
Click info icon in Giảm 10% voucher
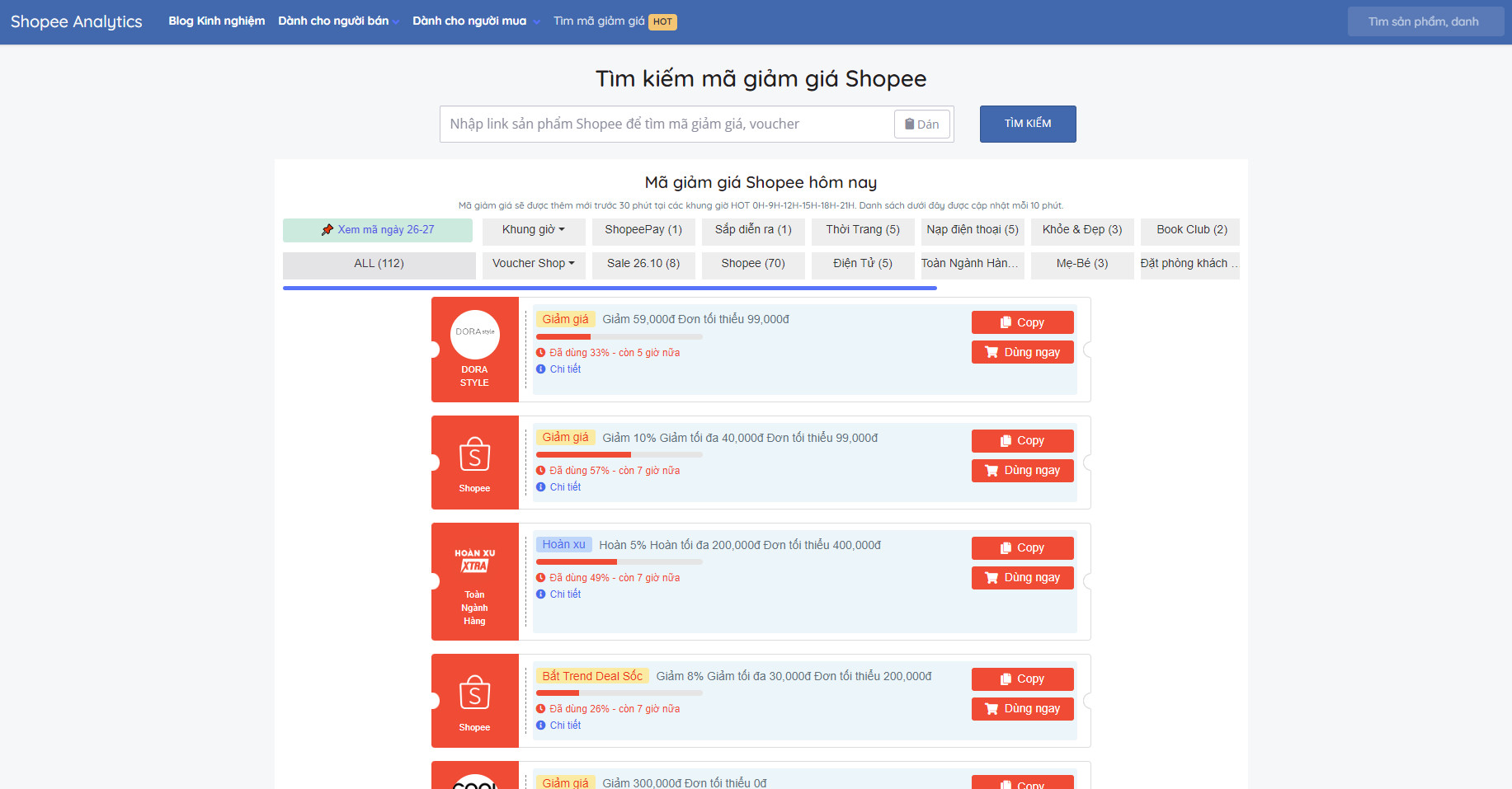541,487
